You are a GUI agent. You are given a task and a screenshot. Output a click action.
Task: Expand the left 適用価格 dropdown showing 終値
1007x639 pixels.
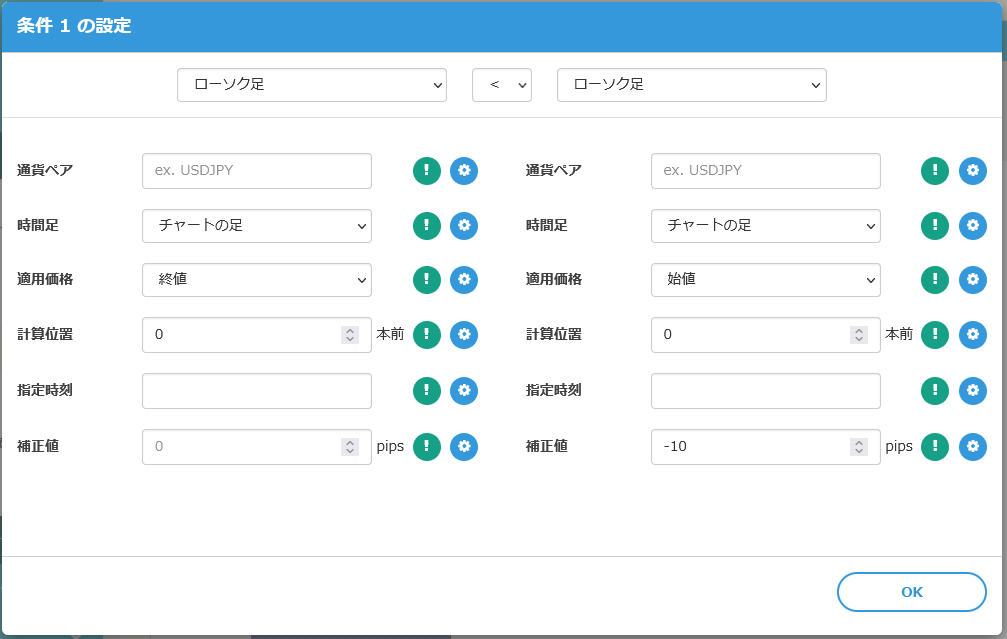[257, 280]
